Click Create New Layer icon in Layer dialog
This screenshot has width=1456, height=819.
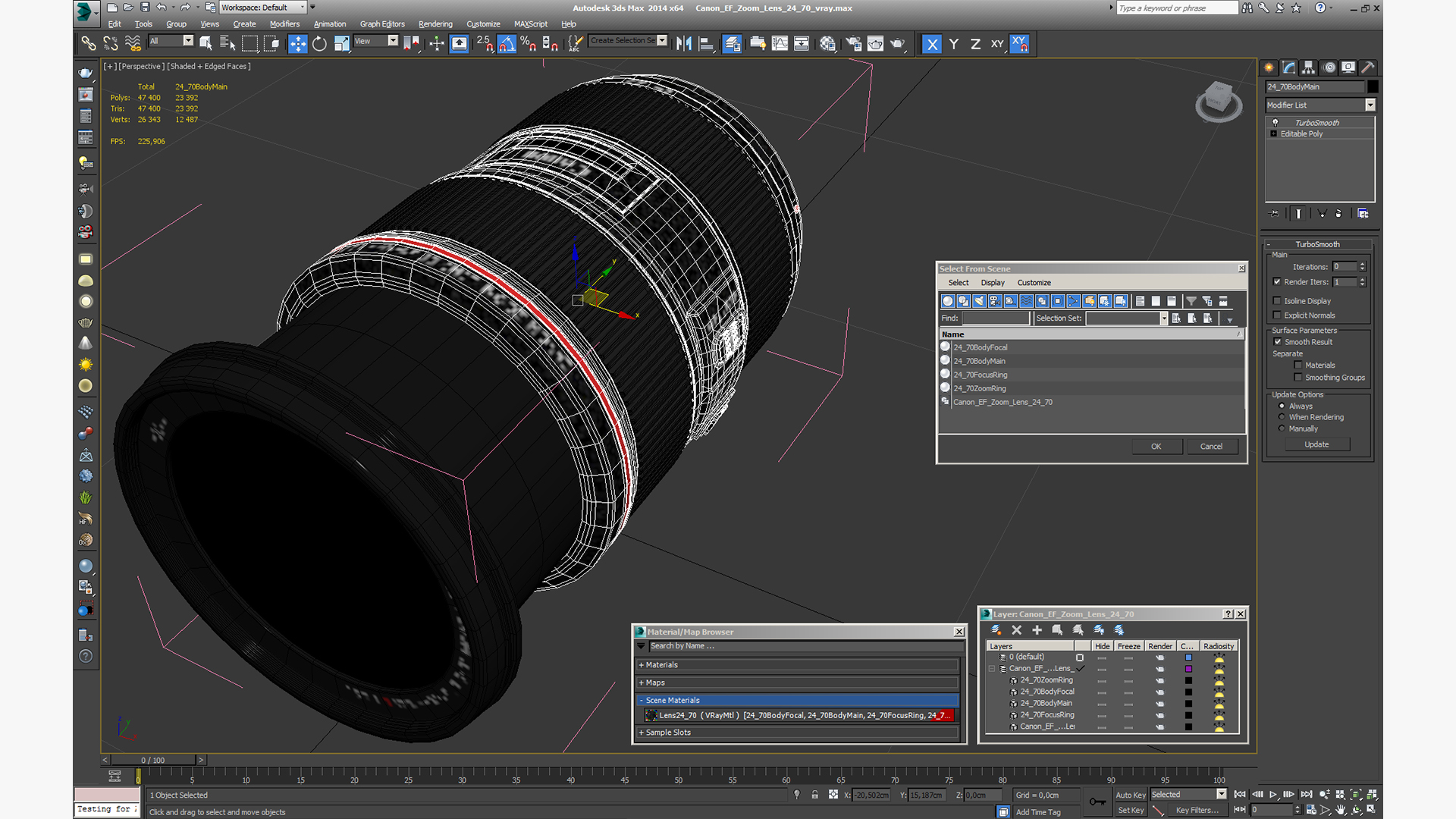(x=996, y=630)
